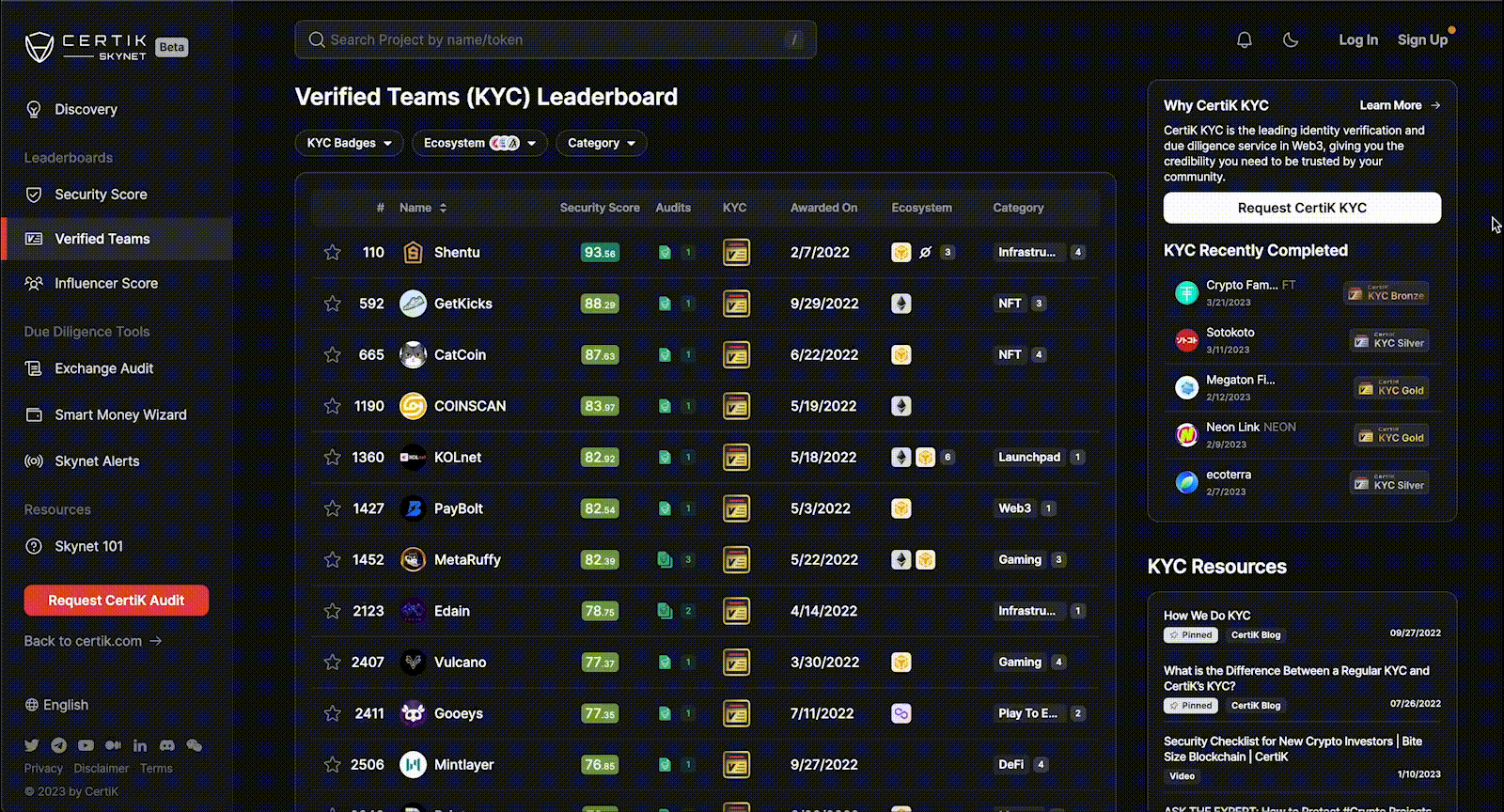Click PayBolt project logo
This screenshot has height=812, width=1504.
[x=413, y=508]
